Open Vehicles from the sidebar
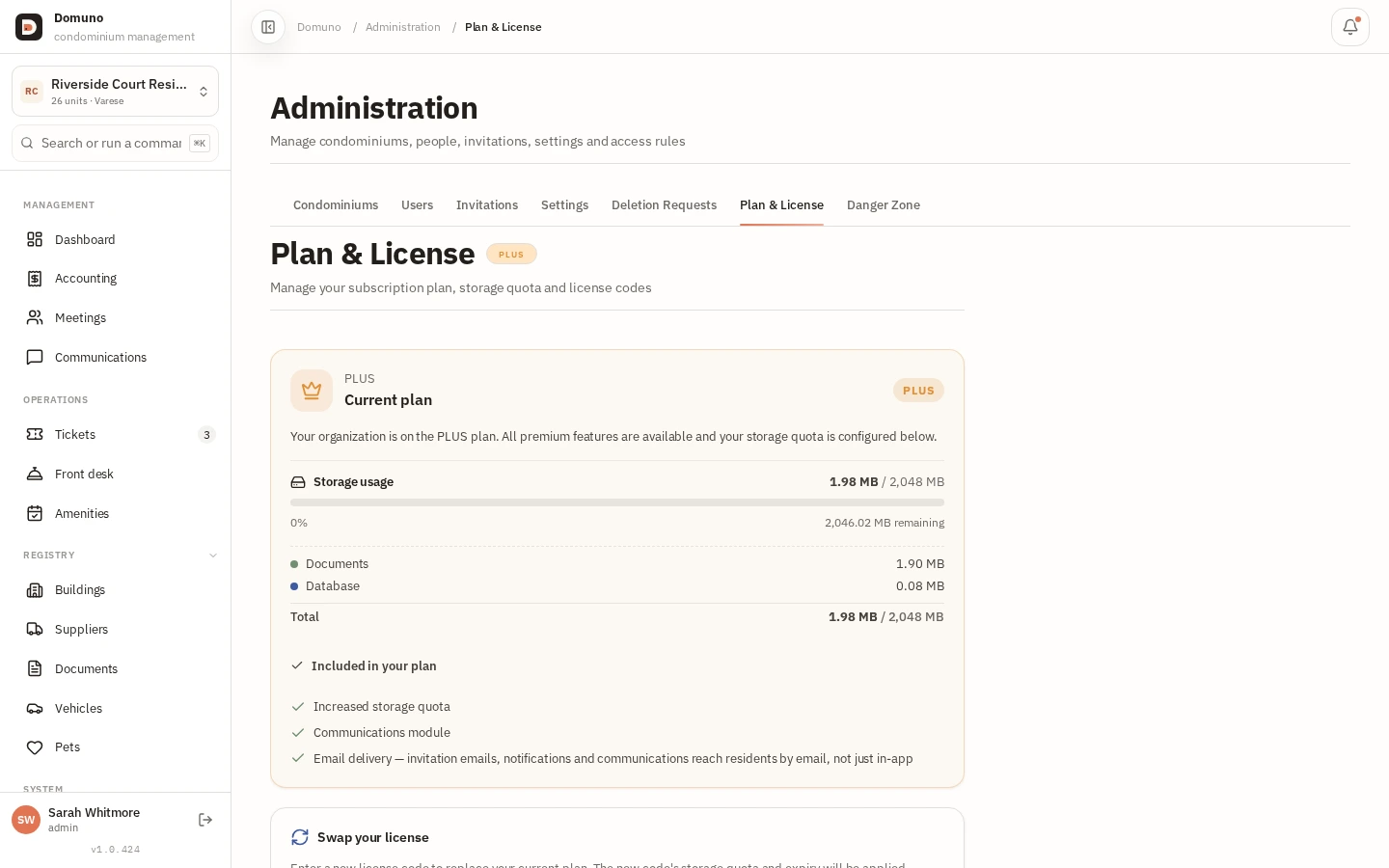Image resolution: width=1389 pixels, height=868 pixels. click(115, 708)
